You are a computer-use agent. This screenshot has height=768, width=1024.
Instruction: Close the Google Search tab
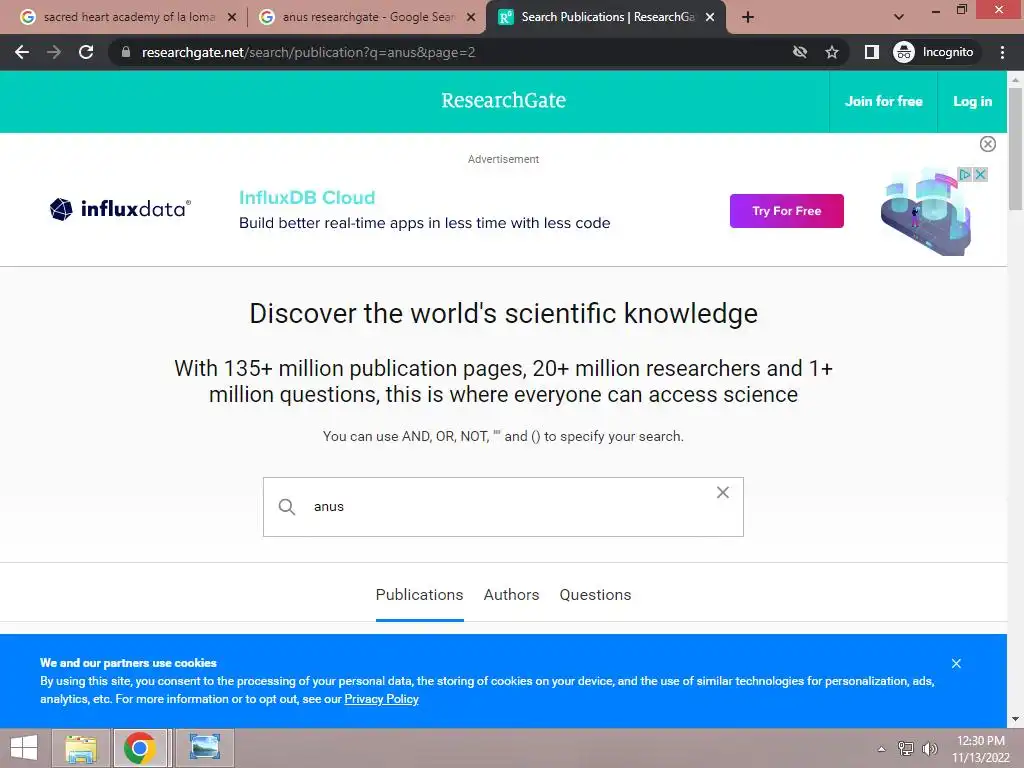tap(470, 17)
